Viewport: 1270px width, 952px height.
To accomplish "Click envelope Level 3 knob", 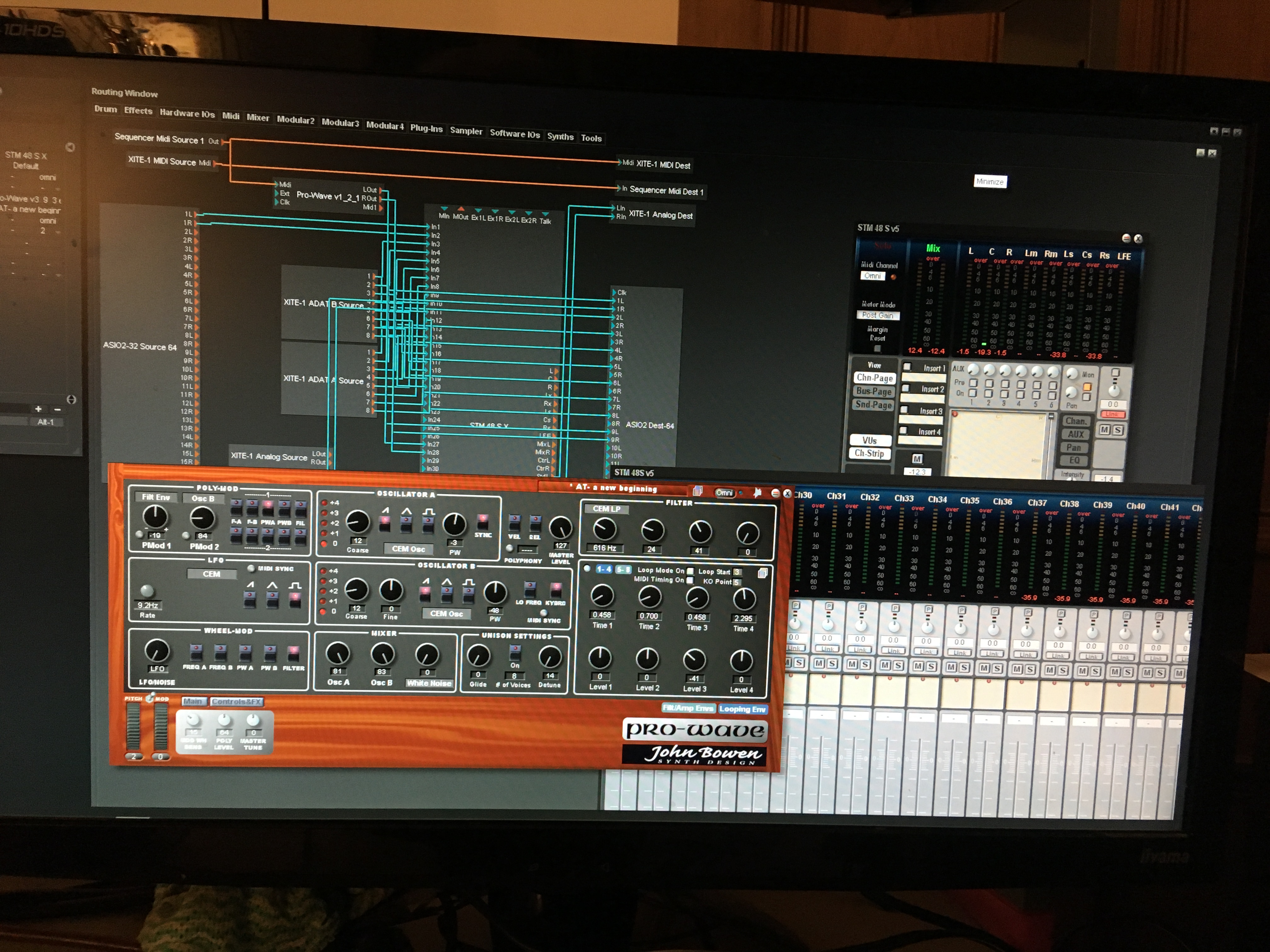I will pyautogui.click(x=695, y=660).
